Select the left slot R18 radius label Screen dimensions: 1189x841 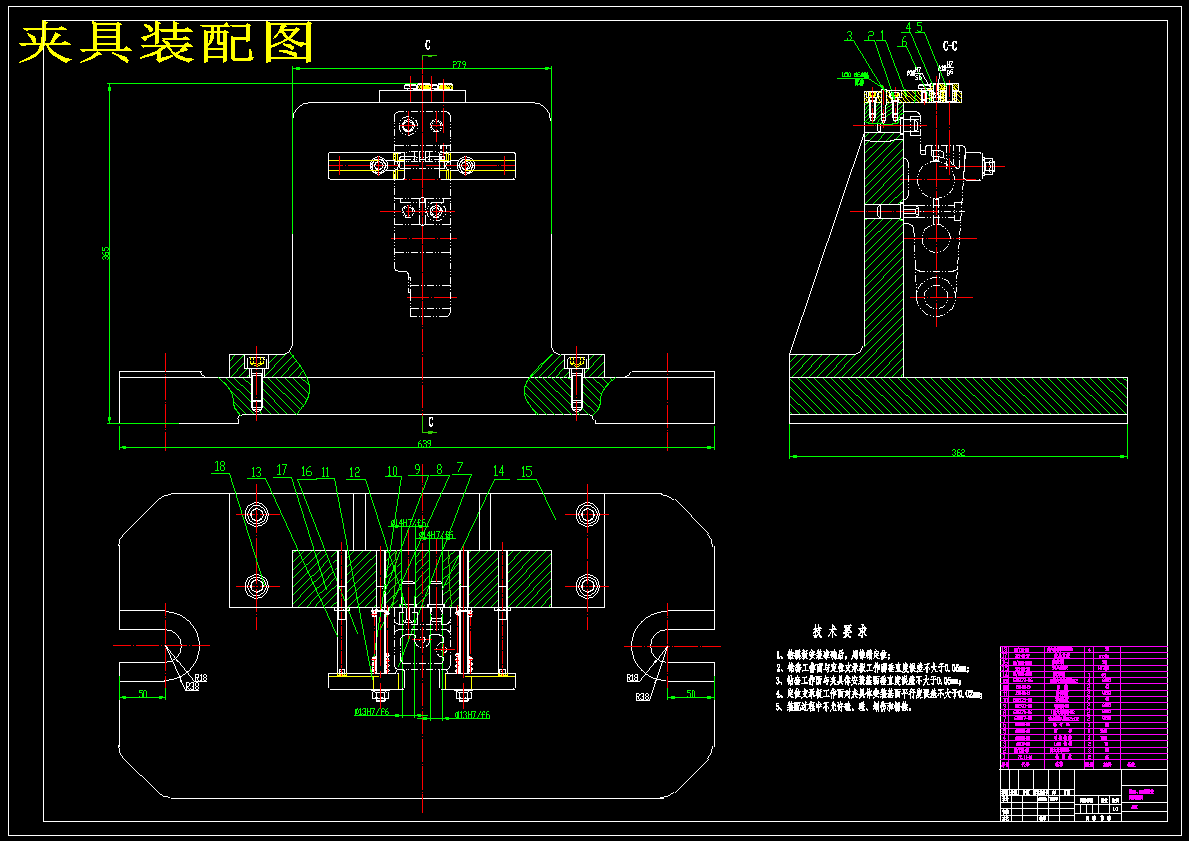pos(201,678)
